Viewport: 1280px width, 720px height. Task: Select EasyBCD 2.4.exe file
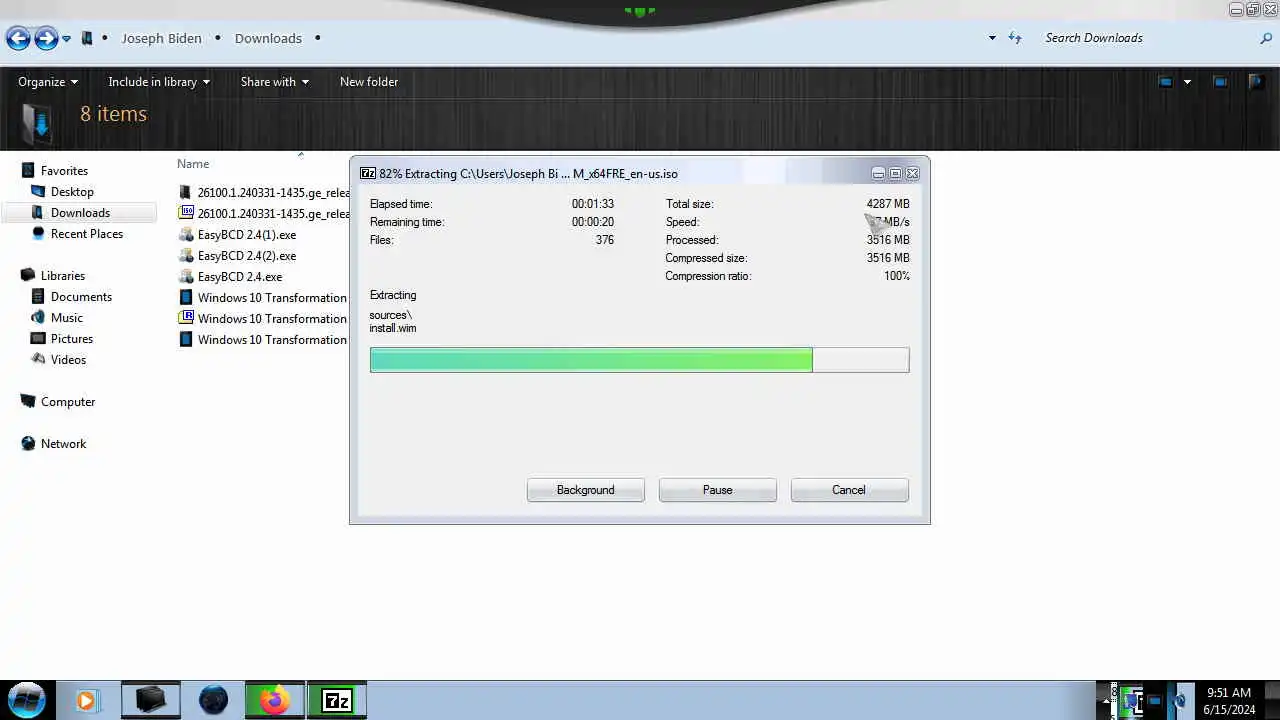[x=240, y=277]
